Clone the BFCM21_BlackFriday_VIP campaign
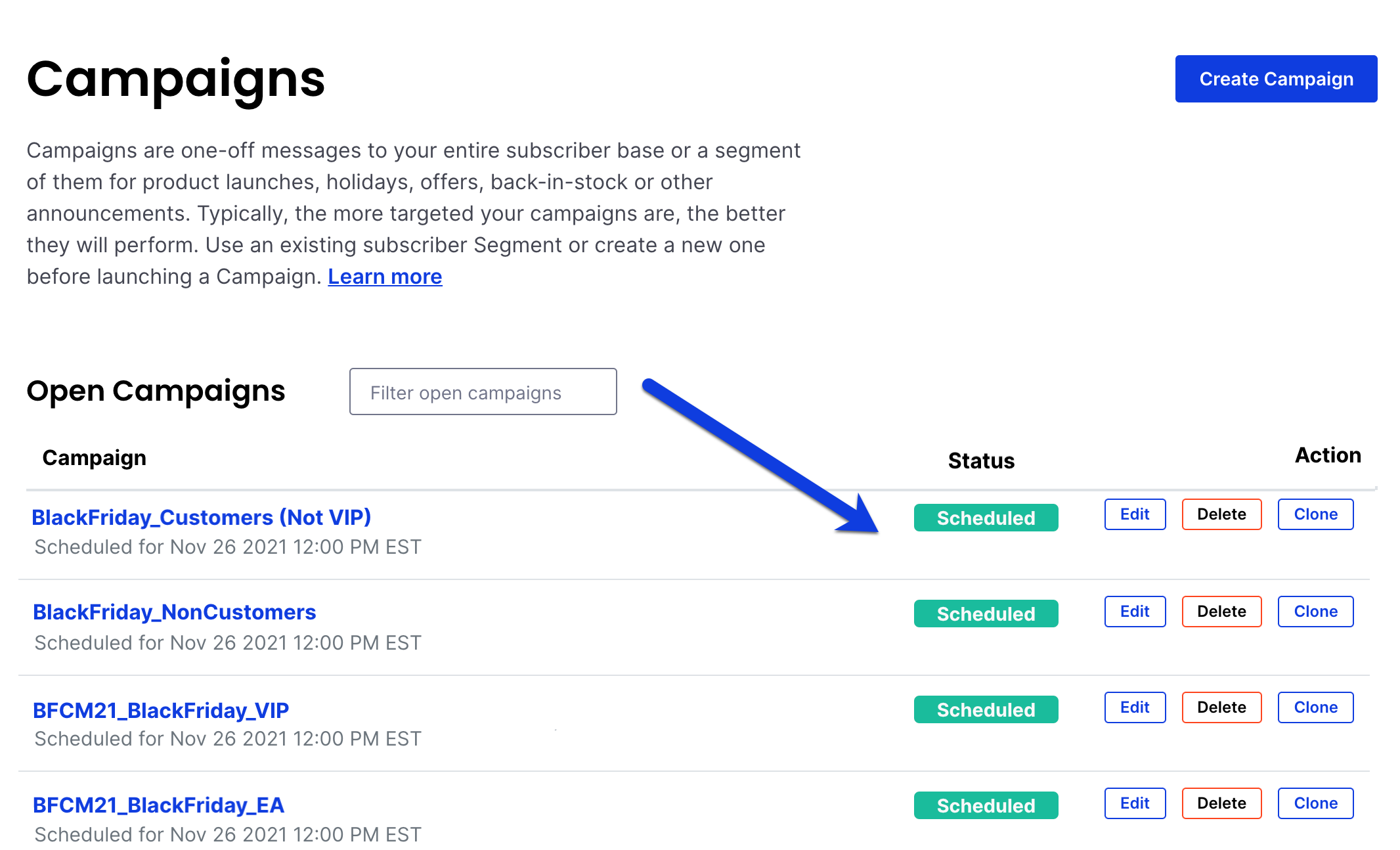This screenshot has height=850, width=1400. (x=1315, y=707)
